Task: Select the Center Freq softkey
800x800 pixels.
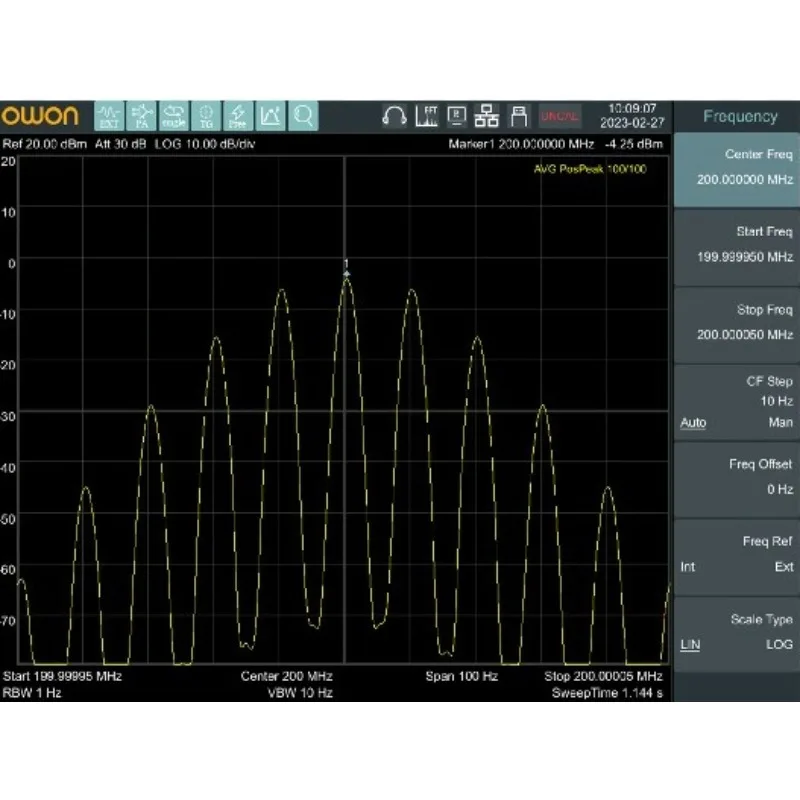Action: pyautogui.click(x=736, y=168)
